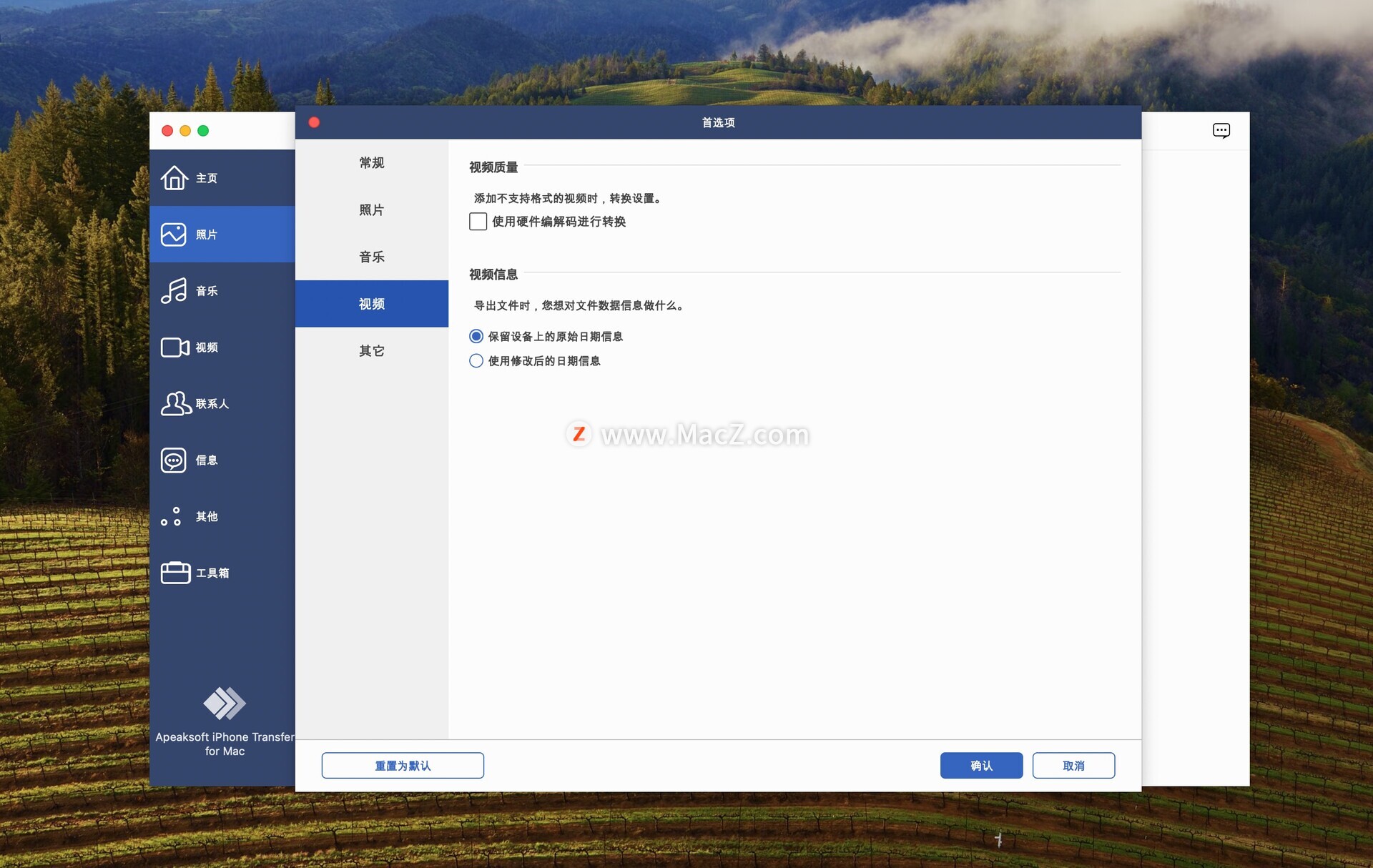The image size is (1373, 868).
Task: Click the 首选项 dialog title
Action: [x=718, y=122]
